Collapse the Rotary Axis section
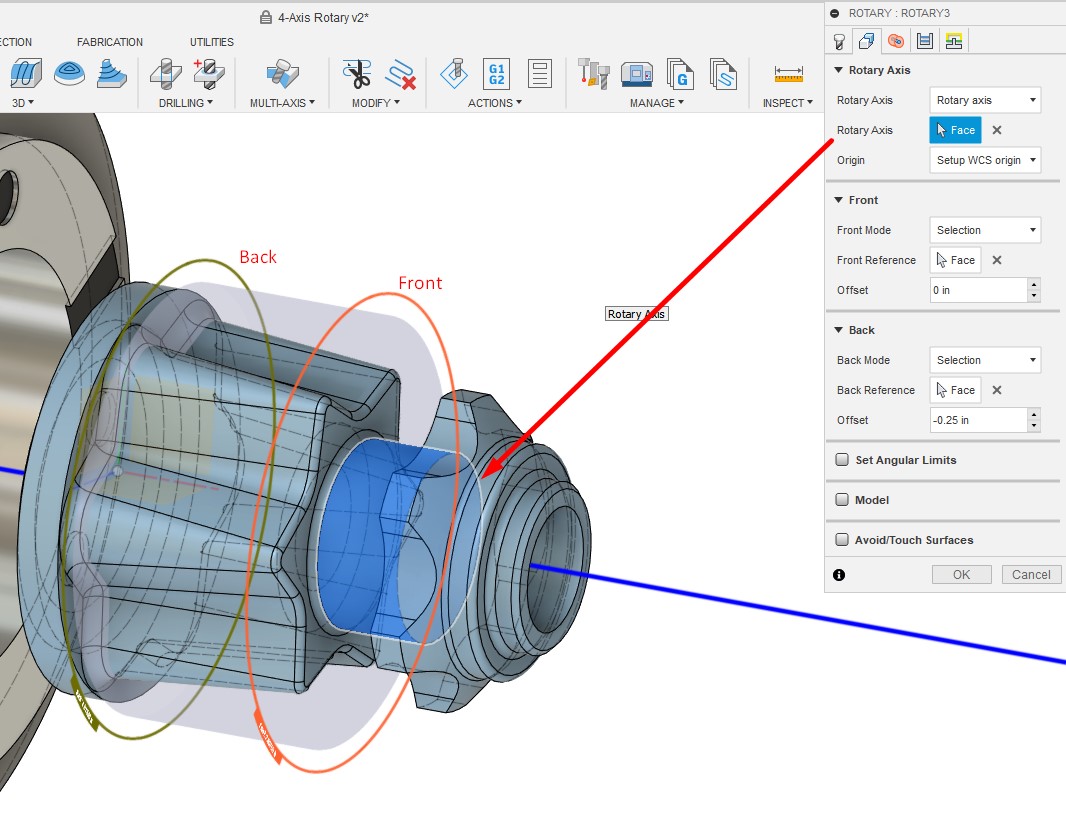The image size is (1066, 817). 838,70
